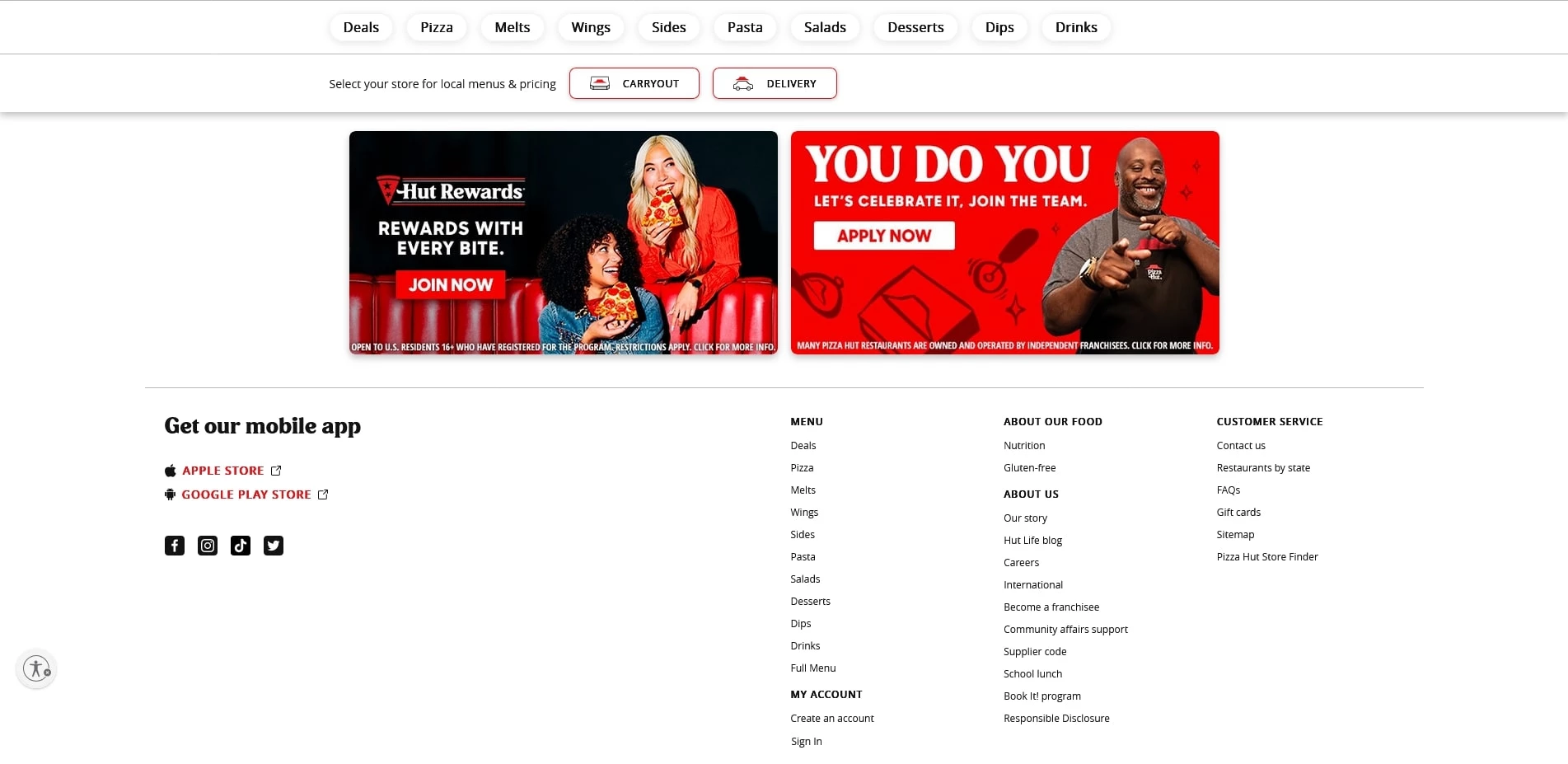
Task: Click the Google Play Store external link icon
Action: [x=323, y=494]
